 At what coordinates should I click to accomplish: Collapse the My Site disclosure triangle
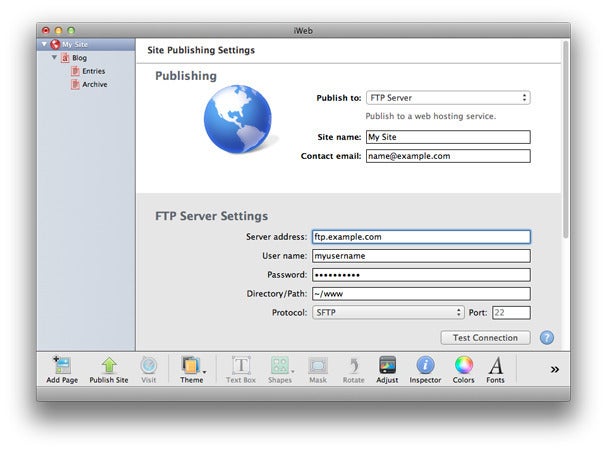click(44, 44)
